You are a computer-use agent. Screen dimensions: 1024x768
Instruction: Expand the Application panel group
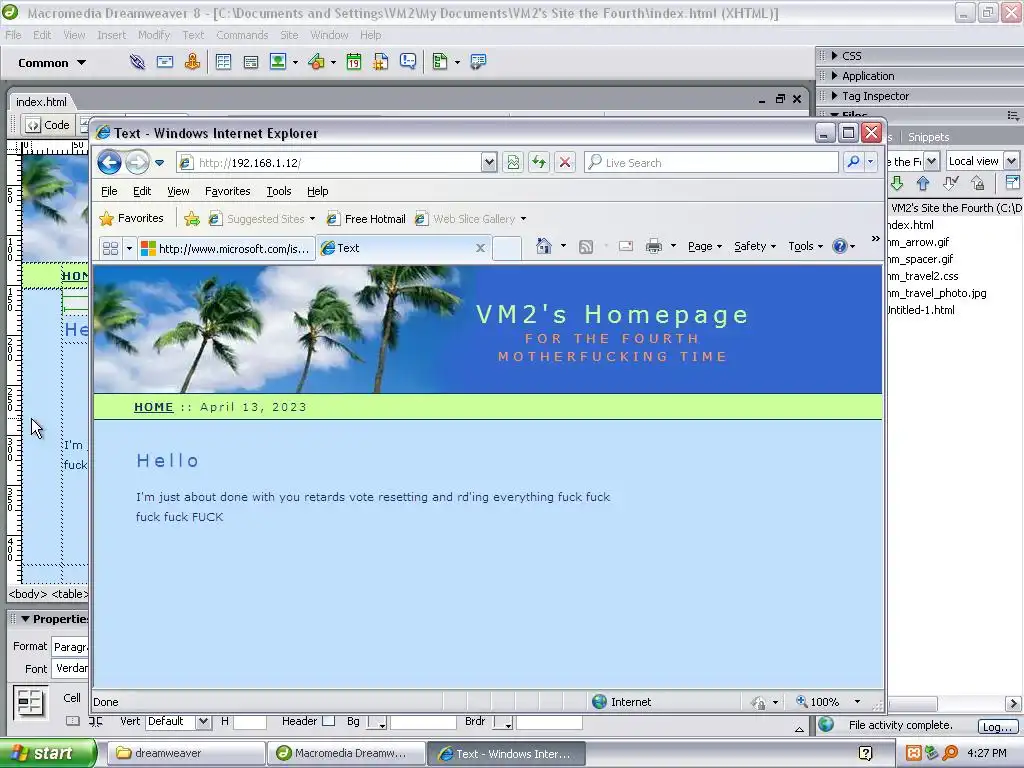(834, 76)
